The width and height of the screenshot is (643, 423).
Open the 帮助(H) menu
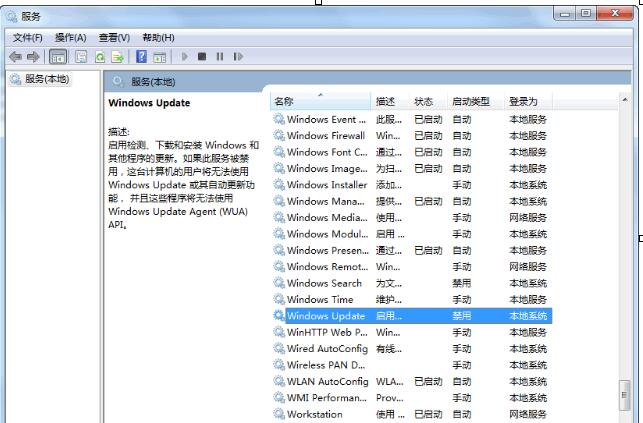(x=158, y=38)
